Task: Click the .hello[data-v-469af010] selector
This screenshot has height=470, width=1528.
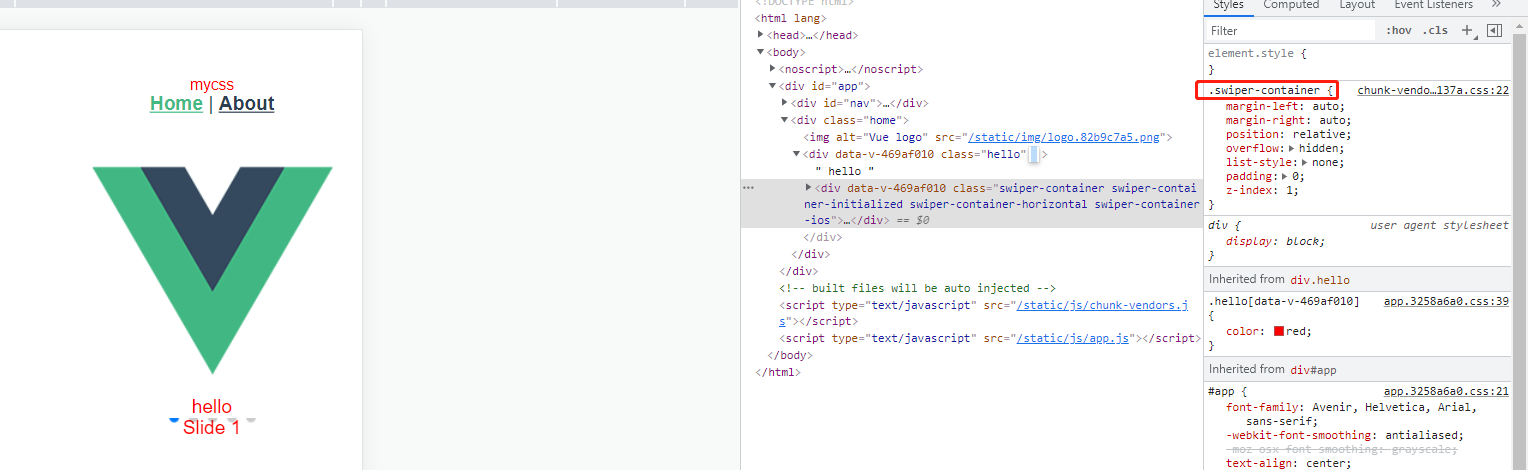Action: (1284, 301)
